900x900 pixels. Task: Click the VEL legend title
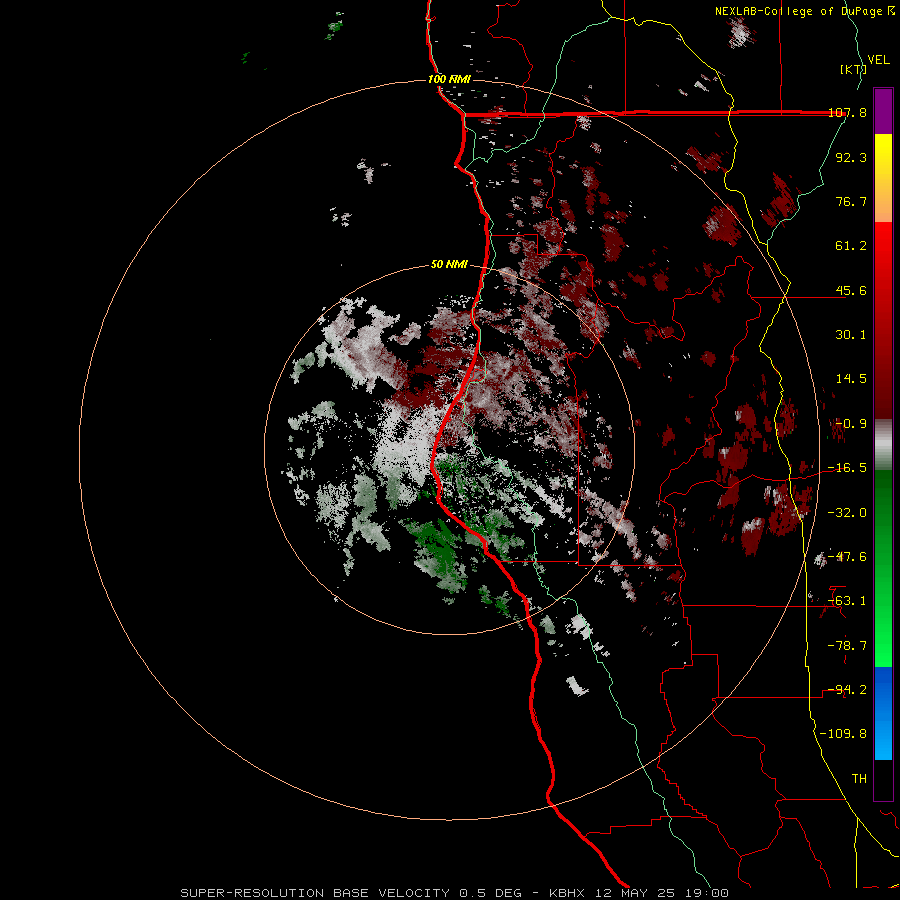(878, 60)
